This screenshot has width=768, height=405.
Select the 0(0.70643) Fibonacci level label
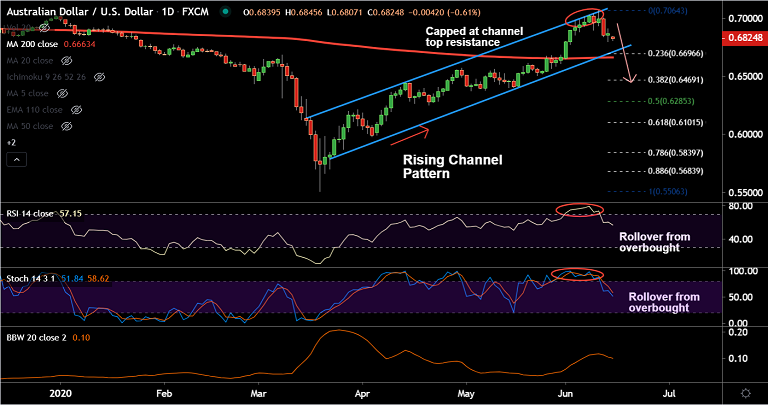[x=669, y=11]
